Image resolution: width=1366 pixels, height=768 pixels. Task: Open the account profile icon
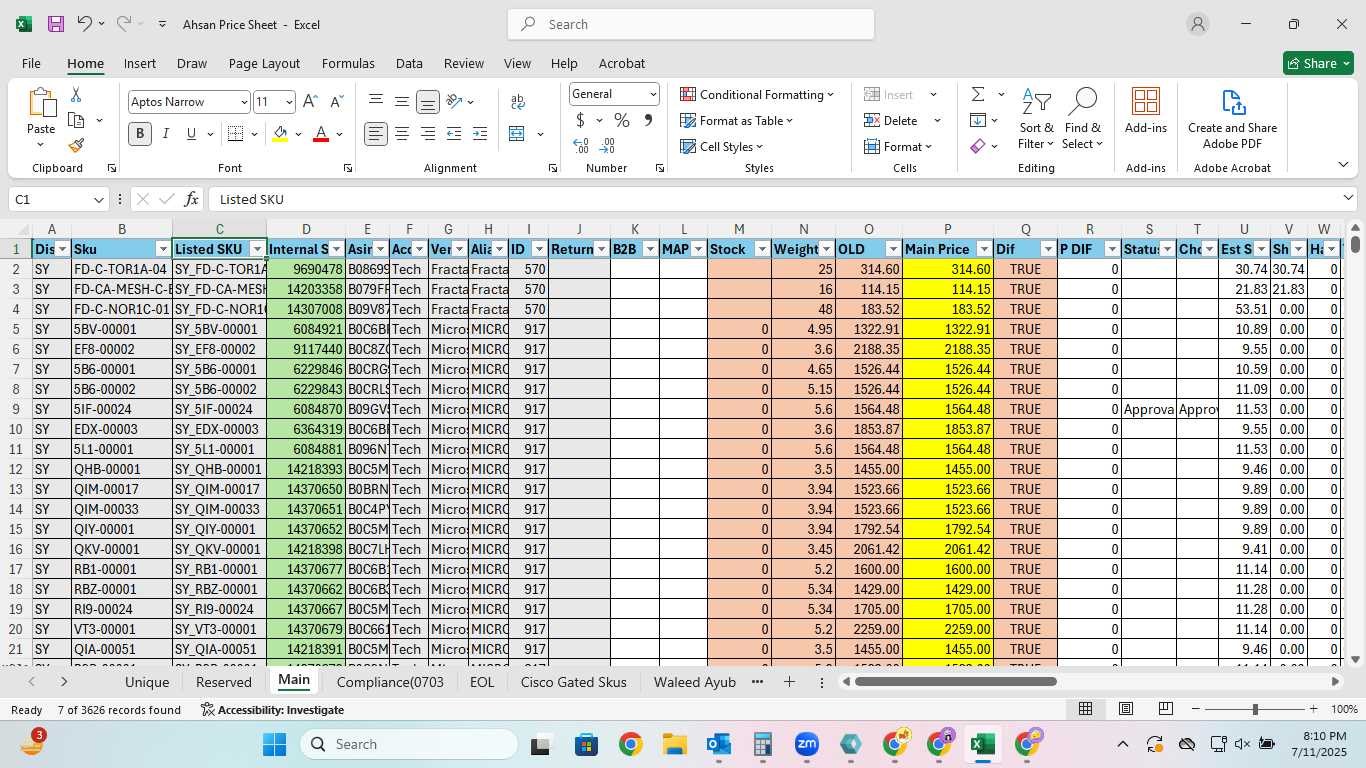1197,24
